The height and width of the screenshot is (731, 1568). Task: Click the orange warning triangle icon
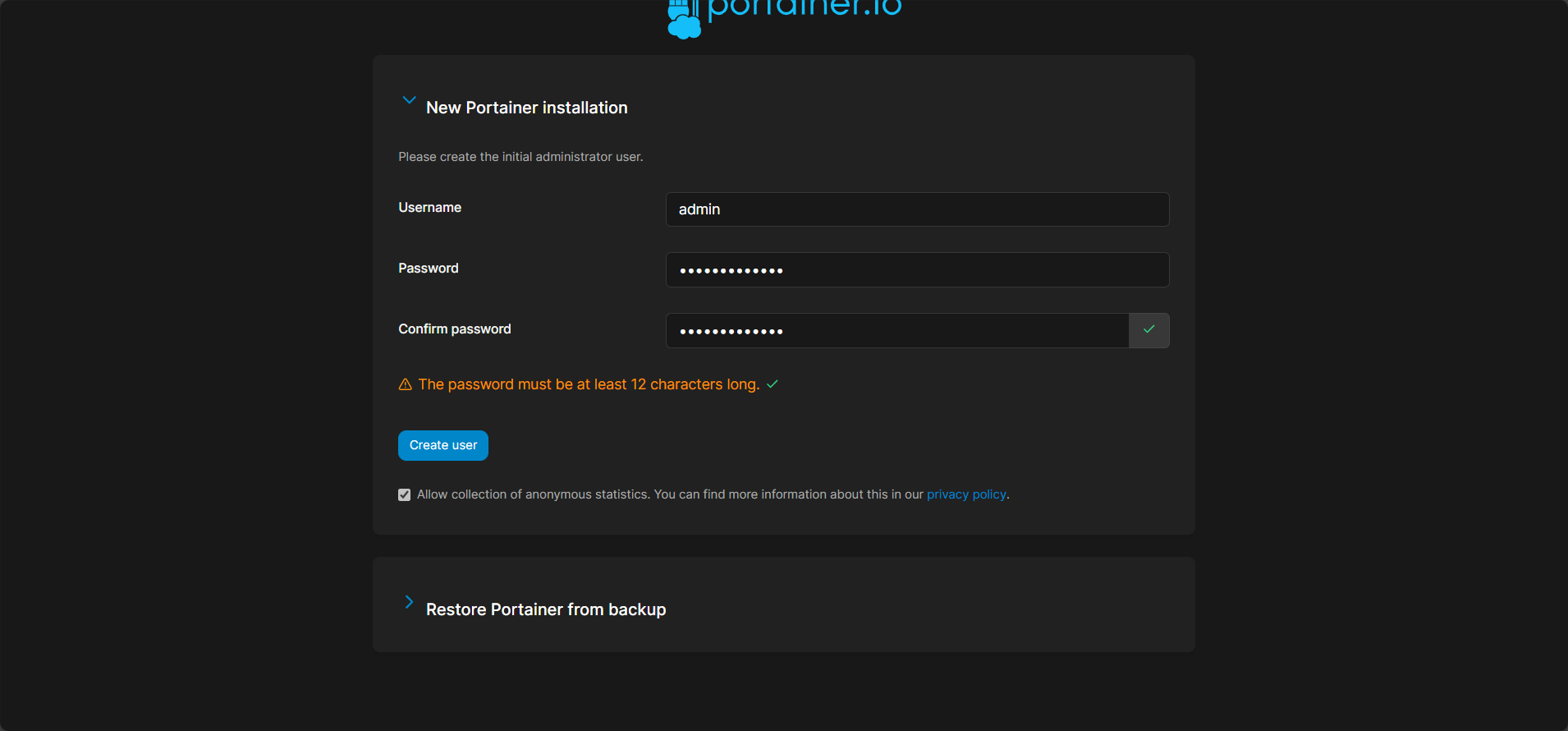pos(405,384)
